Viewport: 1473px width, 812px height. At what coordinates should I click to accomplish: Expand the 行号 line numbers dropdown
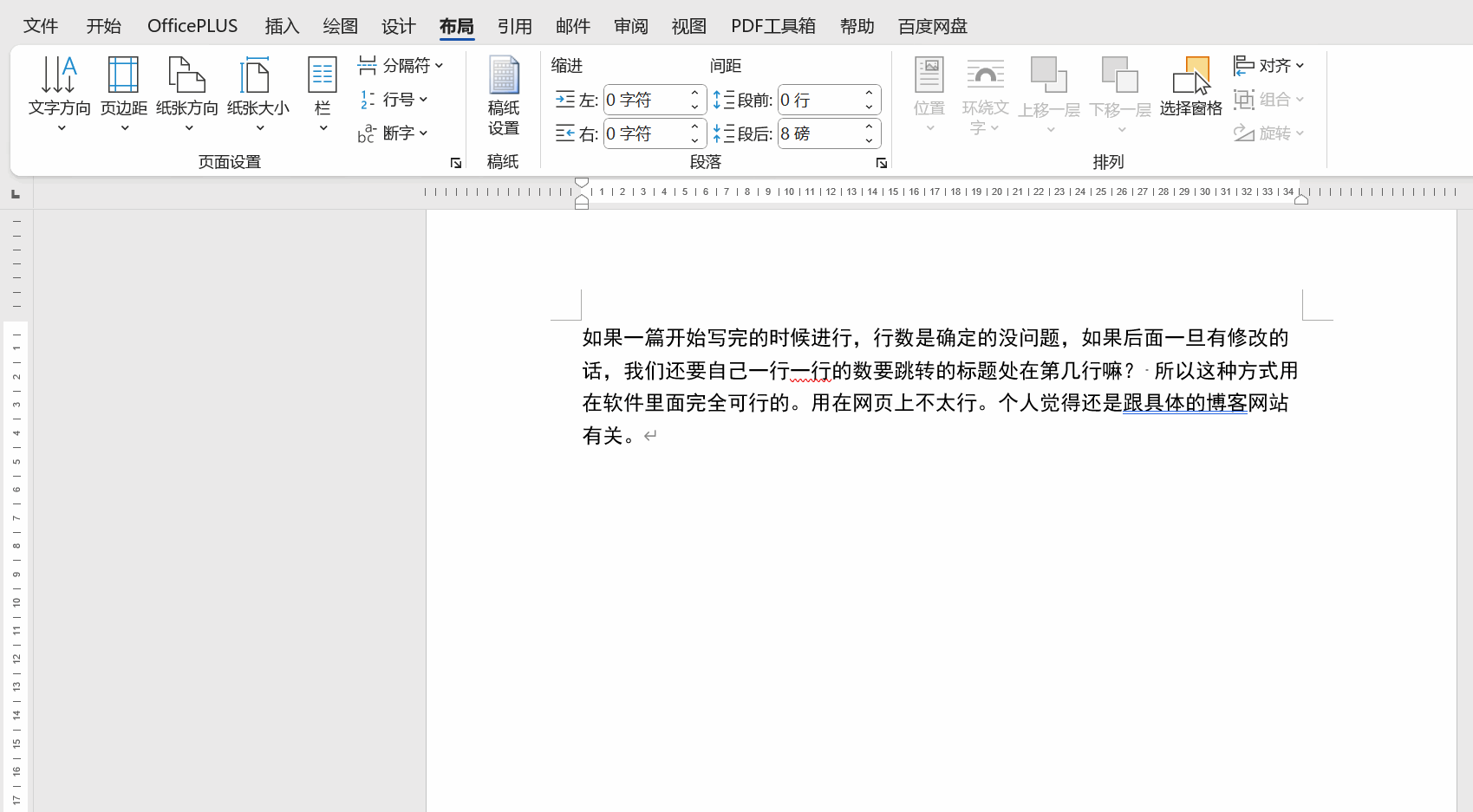(x=394, y=100)
